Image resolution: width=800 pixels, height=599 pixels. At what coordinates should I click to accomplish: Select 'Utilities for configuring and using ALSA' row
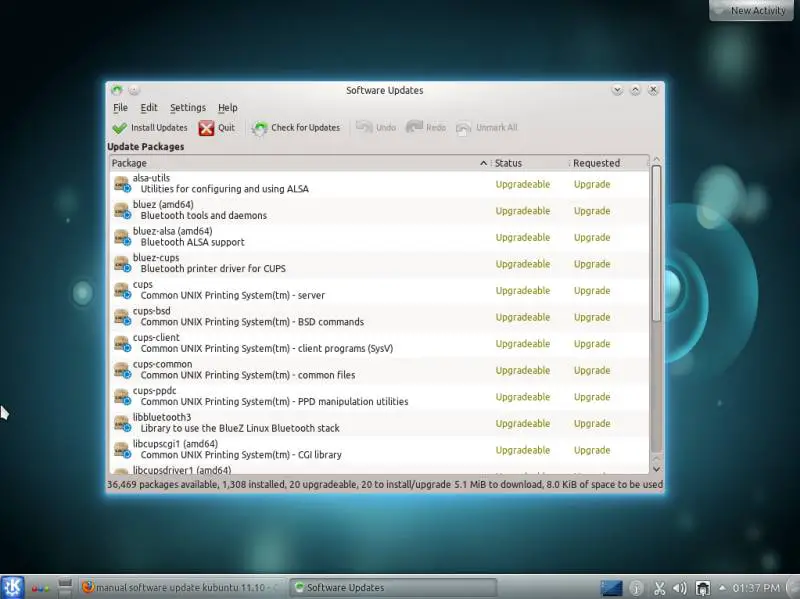[224, 189]
